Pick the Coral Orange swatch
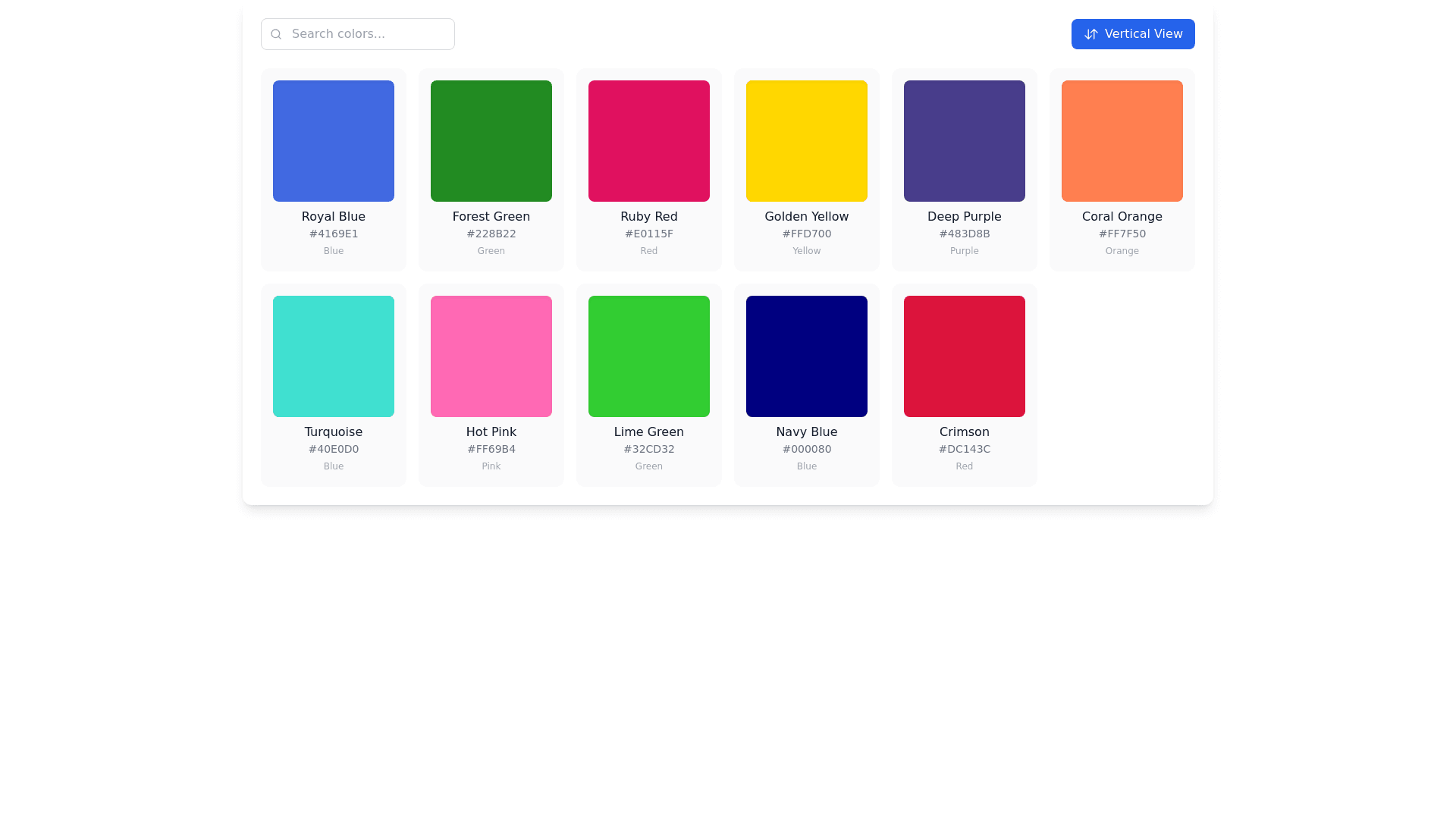Viewport: 1456px width, 819px height. point(1122,141)
